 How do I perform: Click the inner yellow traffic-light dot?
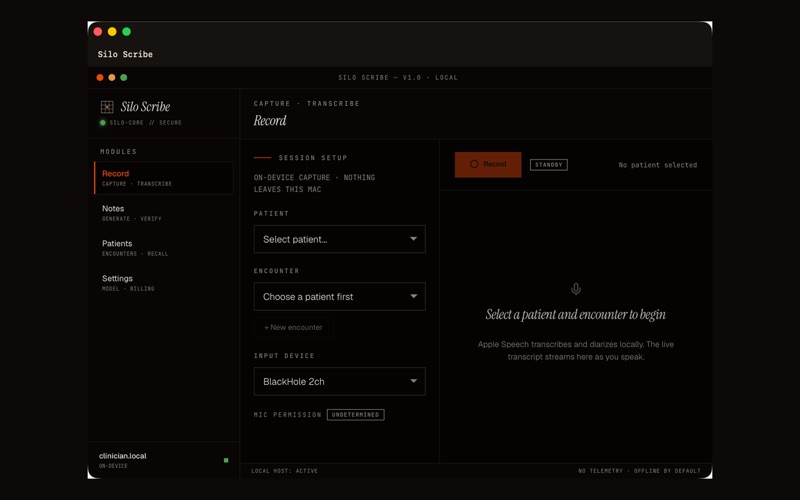point(112,78)
